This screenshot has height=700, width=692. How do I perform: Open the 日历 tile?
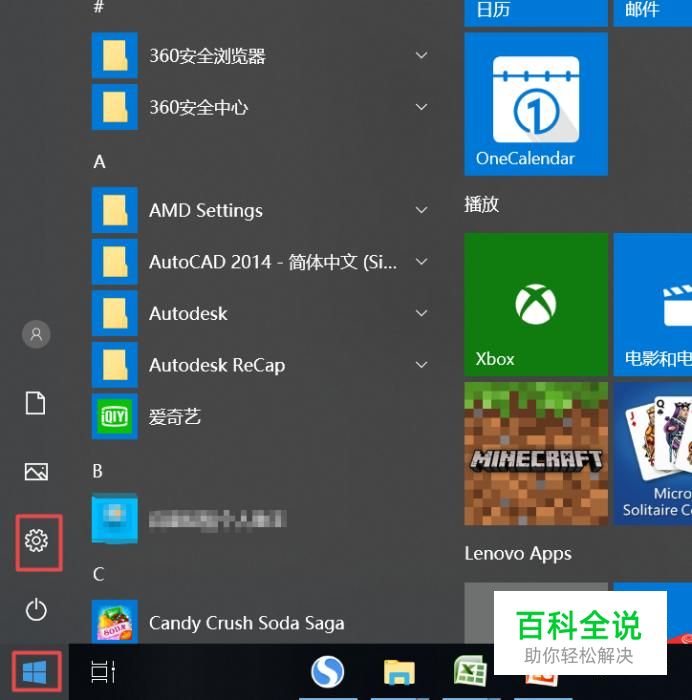click(x=536, y=13)
